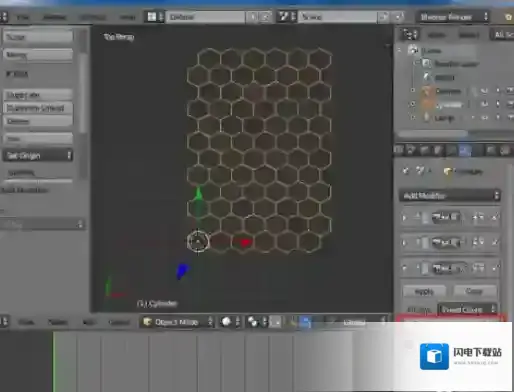The width and height of the screenshot is (514, 392).
Task: Expand the middle modifier panel triangle
Action: pyautogui.click(x=405, y=243)
